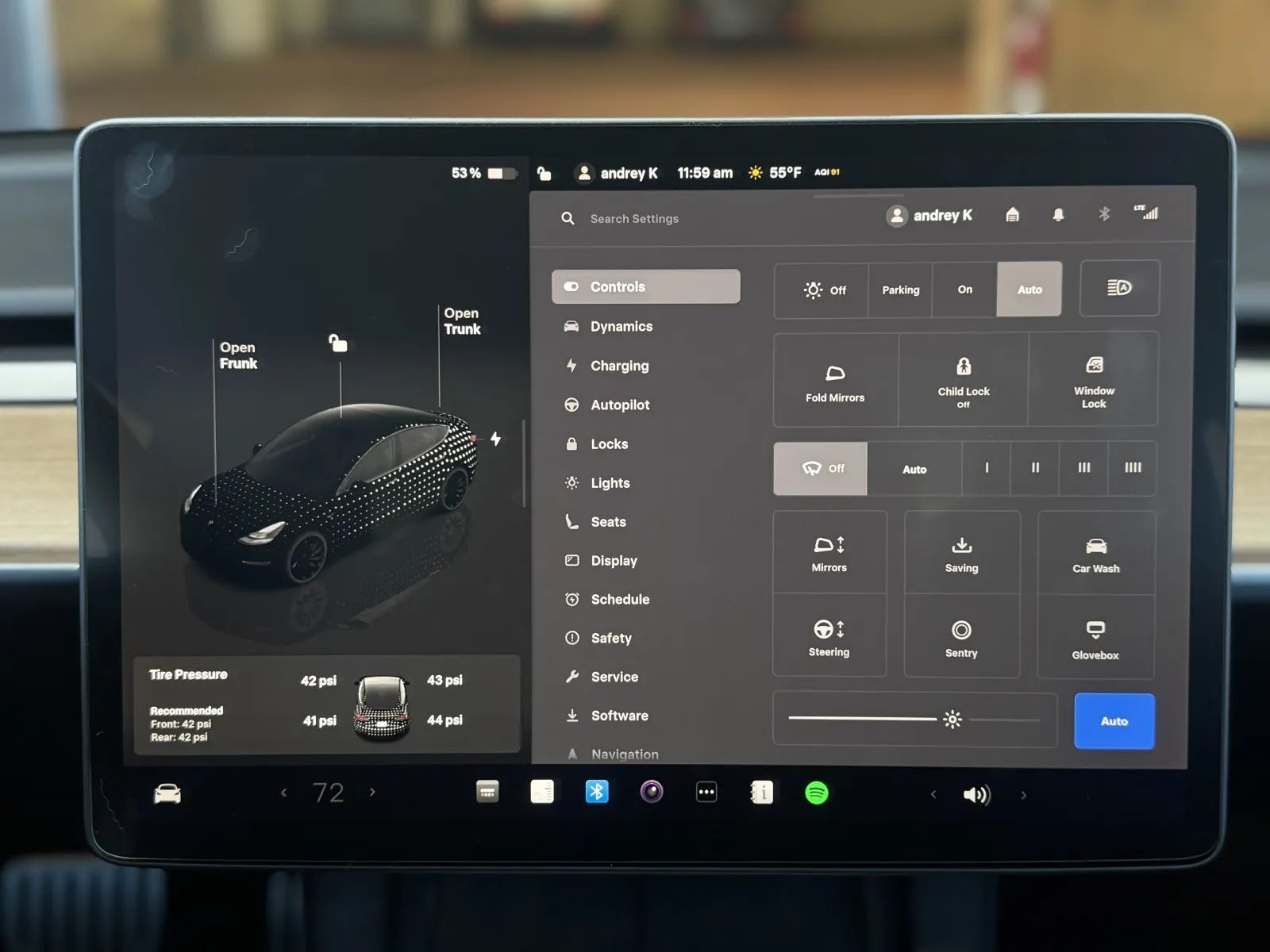Select the Charging menu item

[619, 366]
